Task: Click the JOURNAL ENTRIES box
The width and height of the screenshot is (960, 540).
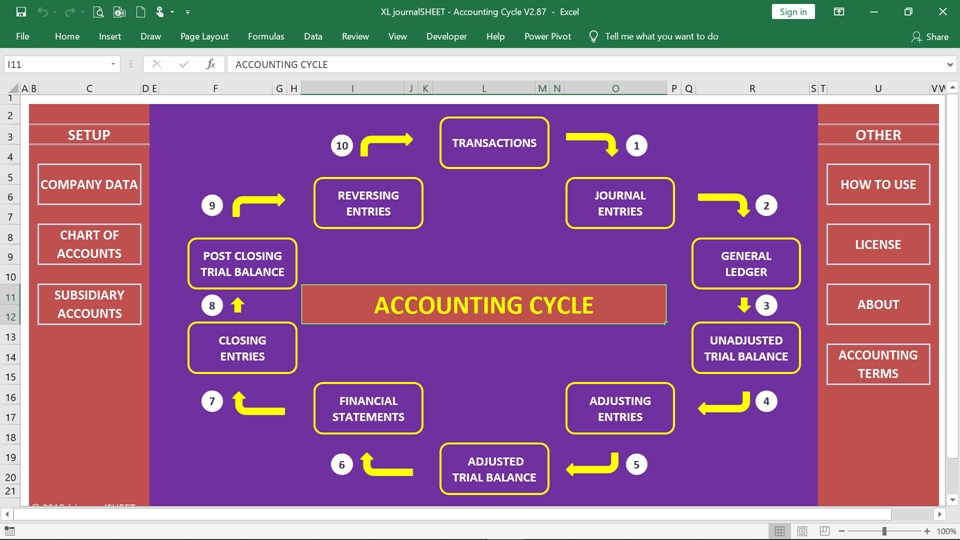Action: [620, 203]
